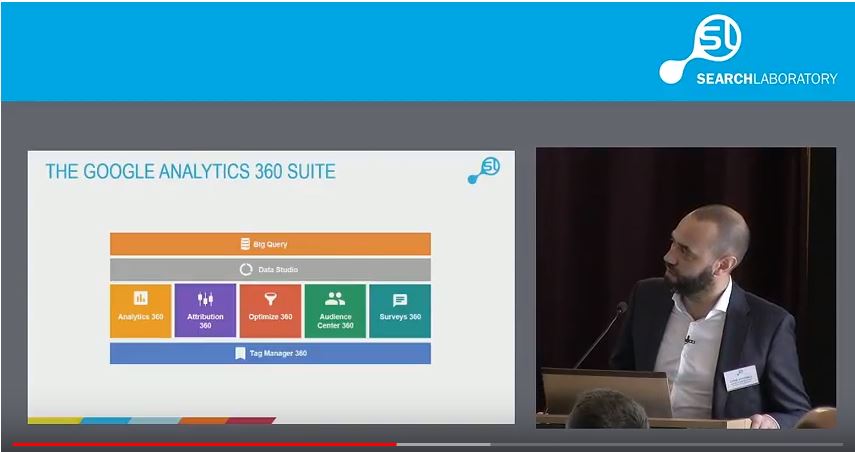
Task: Click the speaker video frame
Action: [686, 288]
